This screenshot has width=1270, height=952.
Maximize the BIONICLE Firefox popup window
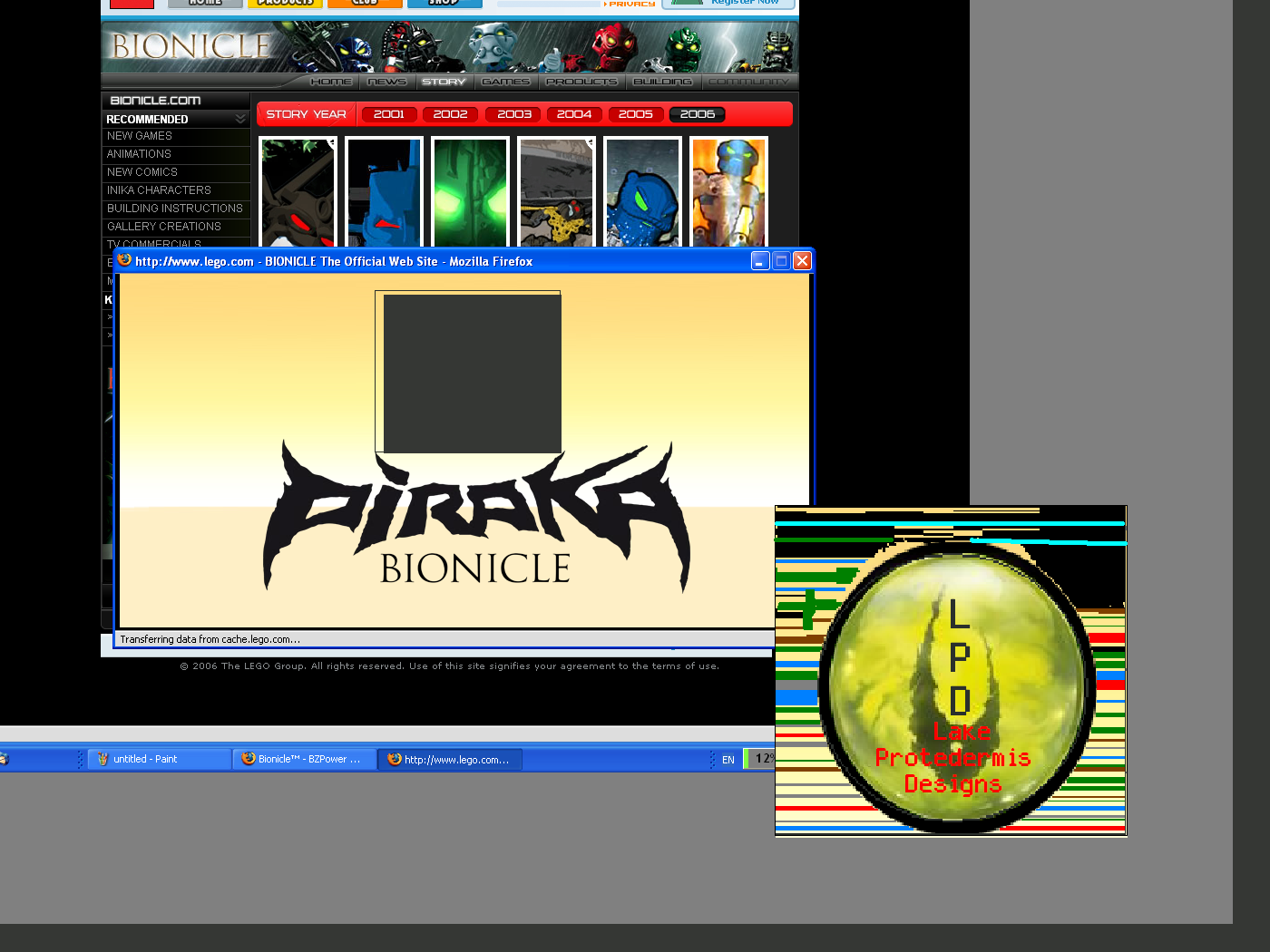[x=781, y=261]
